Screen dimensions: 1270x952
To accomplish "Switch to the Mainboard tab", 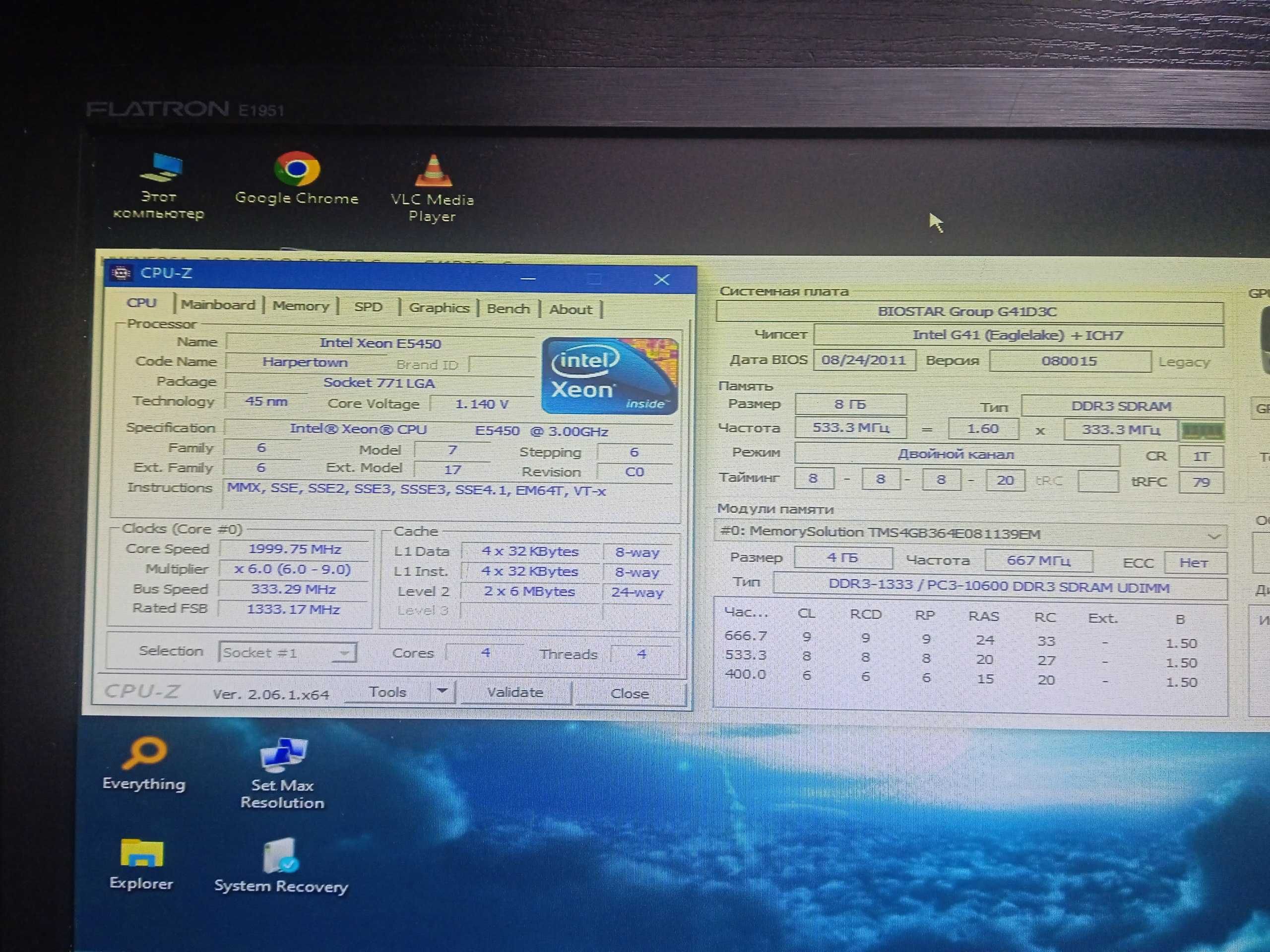I will [x=218, y=305].
